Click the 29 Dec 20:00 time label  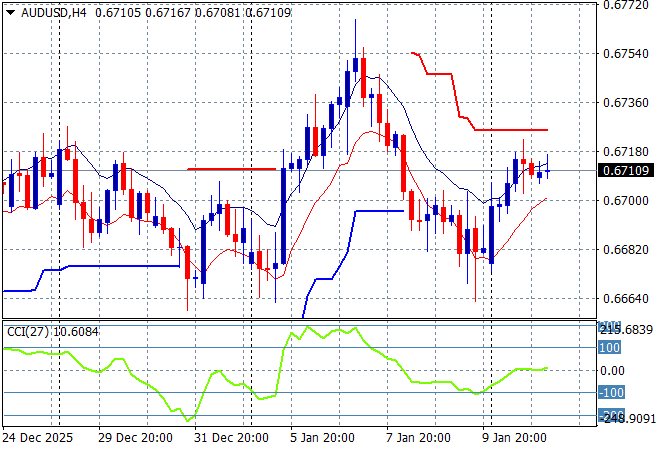[x=136, y=437]
